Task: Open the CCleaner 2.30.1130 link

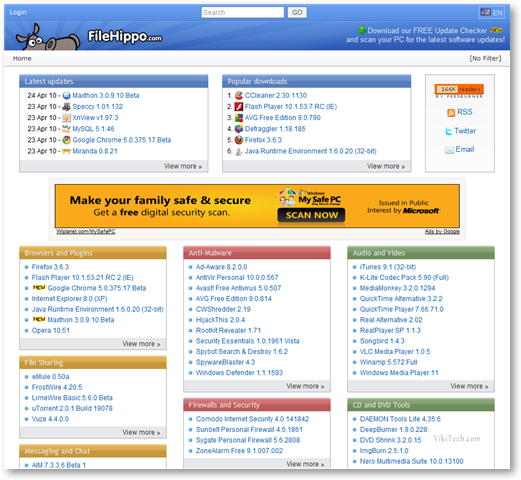Action: pyautogui.click(x=276, y=95)
